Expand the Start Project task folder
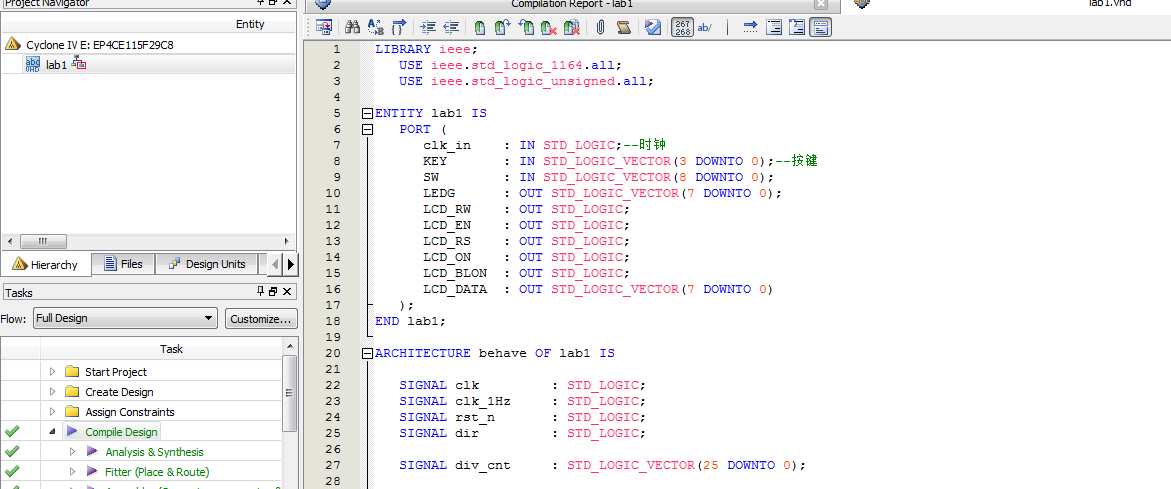 (x=53, y=372)
